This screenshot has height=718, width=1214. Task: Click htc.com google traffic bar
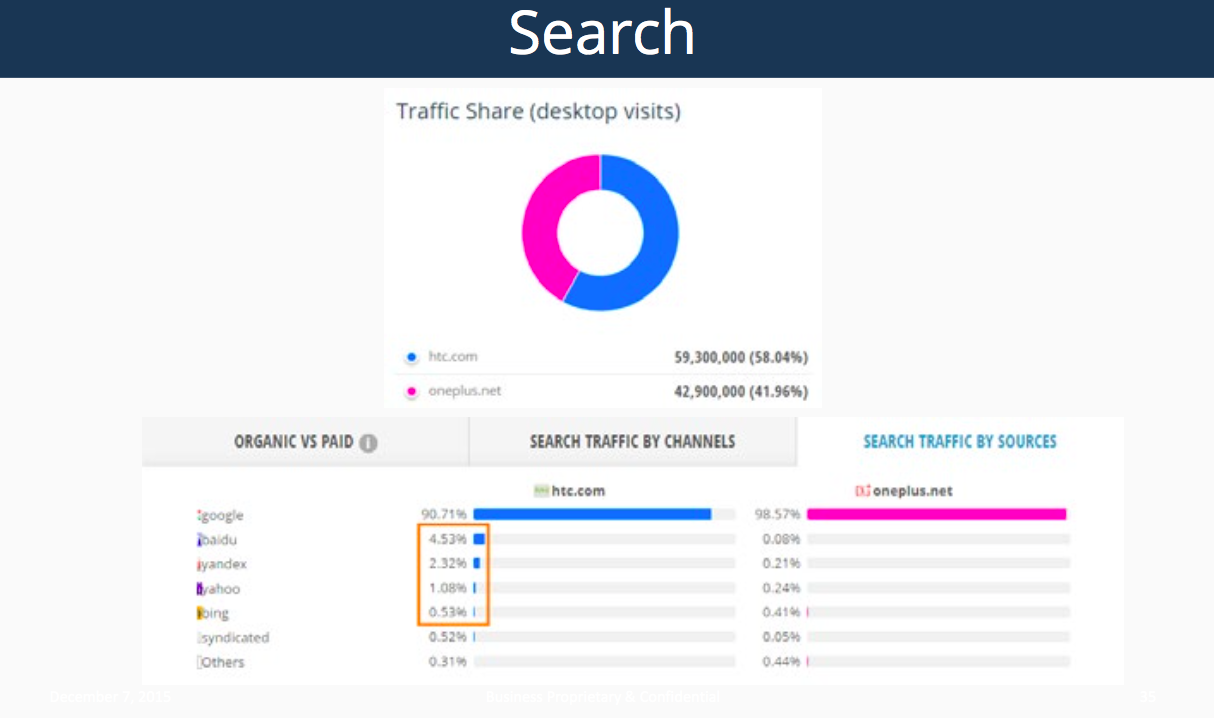point(592,515)
